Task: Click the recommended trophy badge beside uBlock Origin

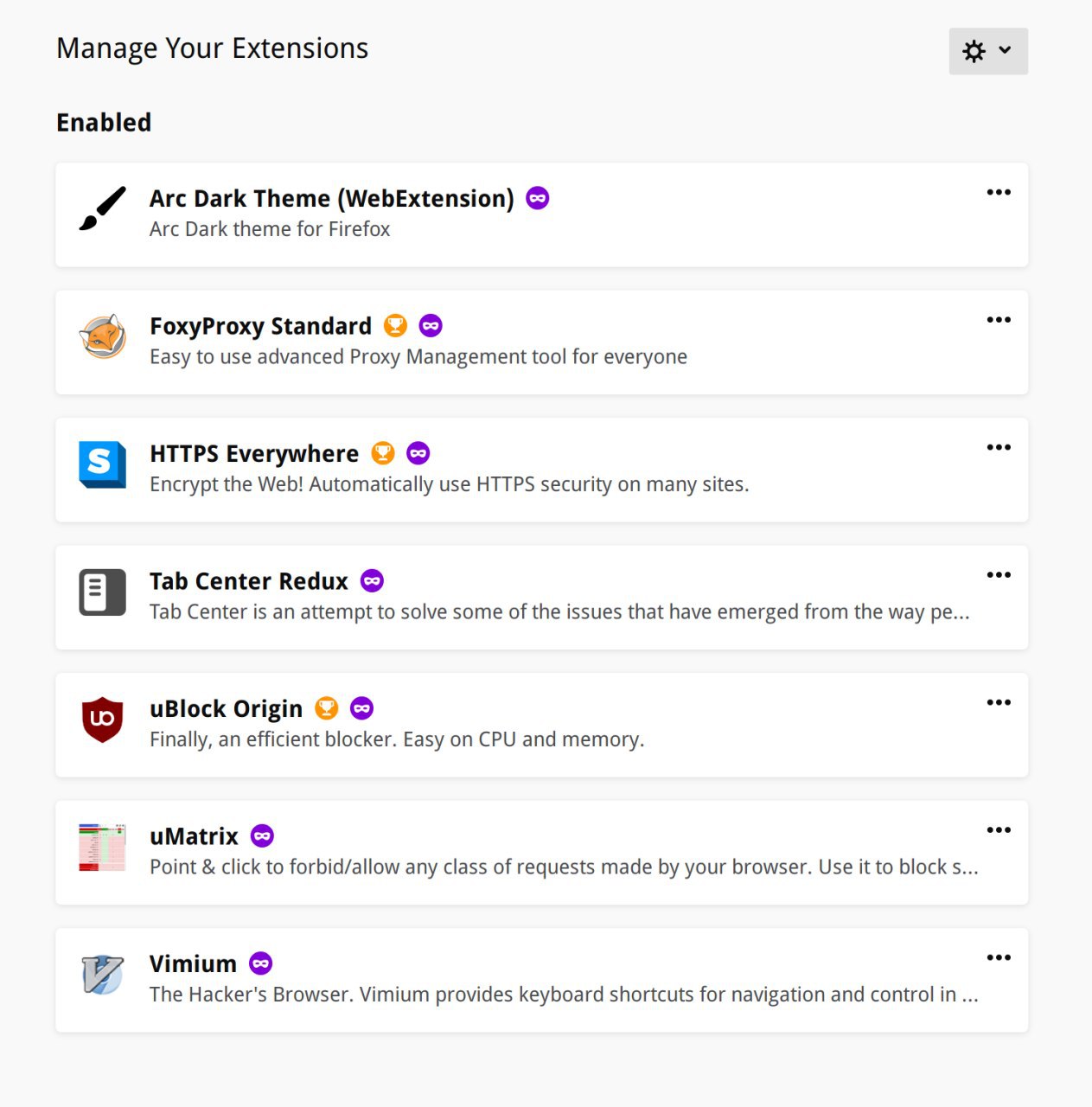Action: point(327,708)
